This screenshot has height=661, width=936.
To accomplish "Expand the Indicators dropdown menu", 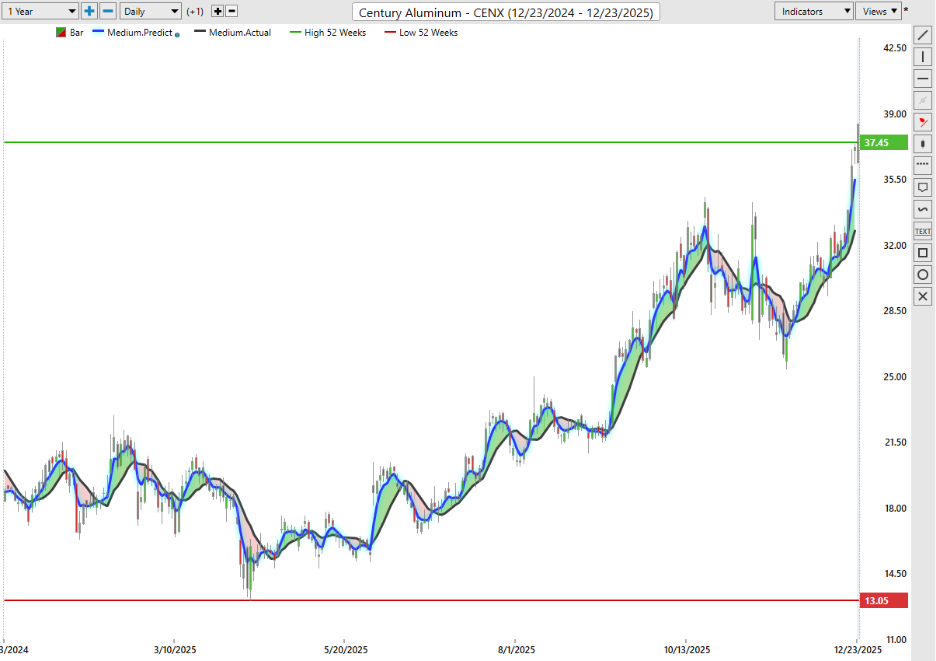I will tap(814, 11).
